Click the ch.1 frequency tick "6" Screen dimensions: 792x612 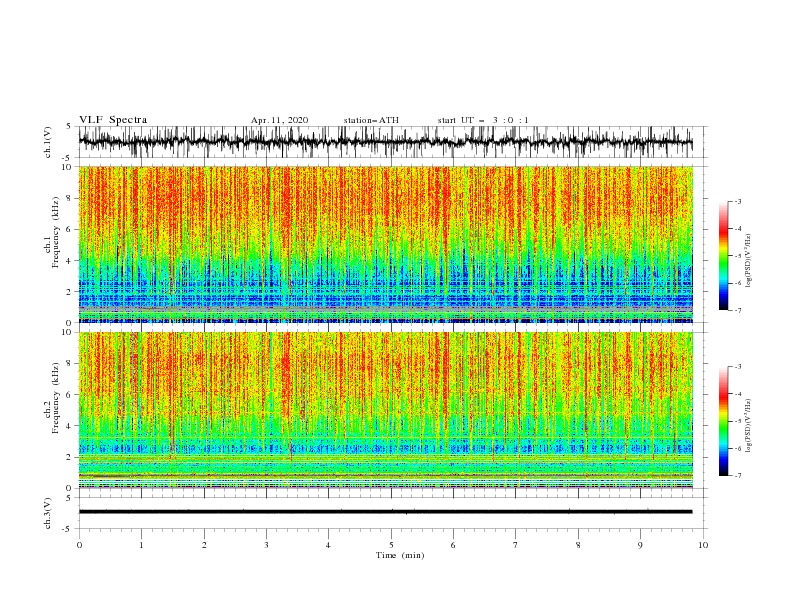click(69, 229)
